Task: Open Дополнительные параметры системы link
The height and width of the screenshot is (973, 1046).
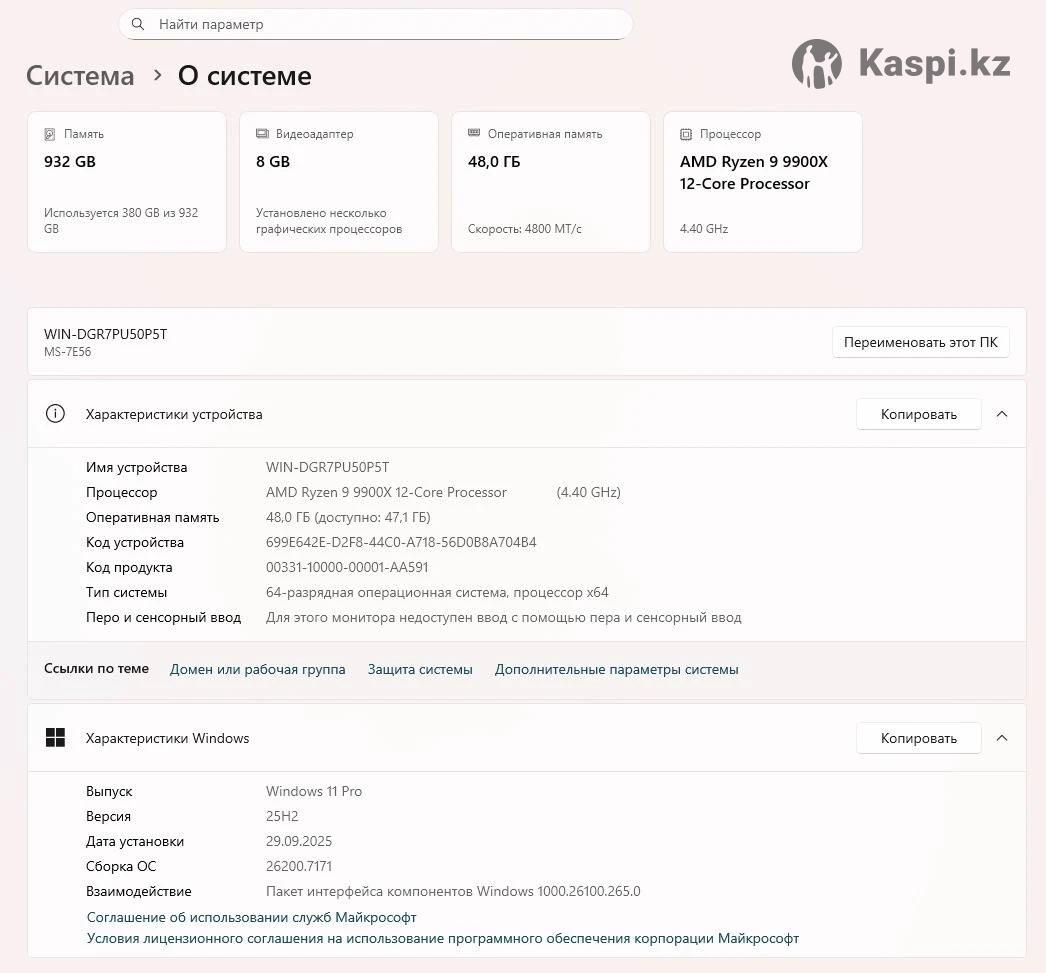Action: [x=616, y=669]
